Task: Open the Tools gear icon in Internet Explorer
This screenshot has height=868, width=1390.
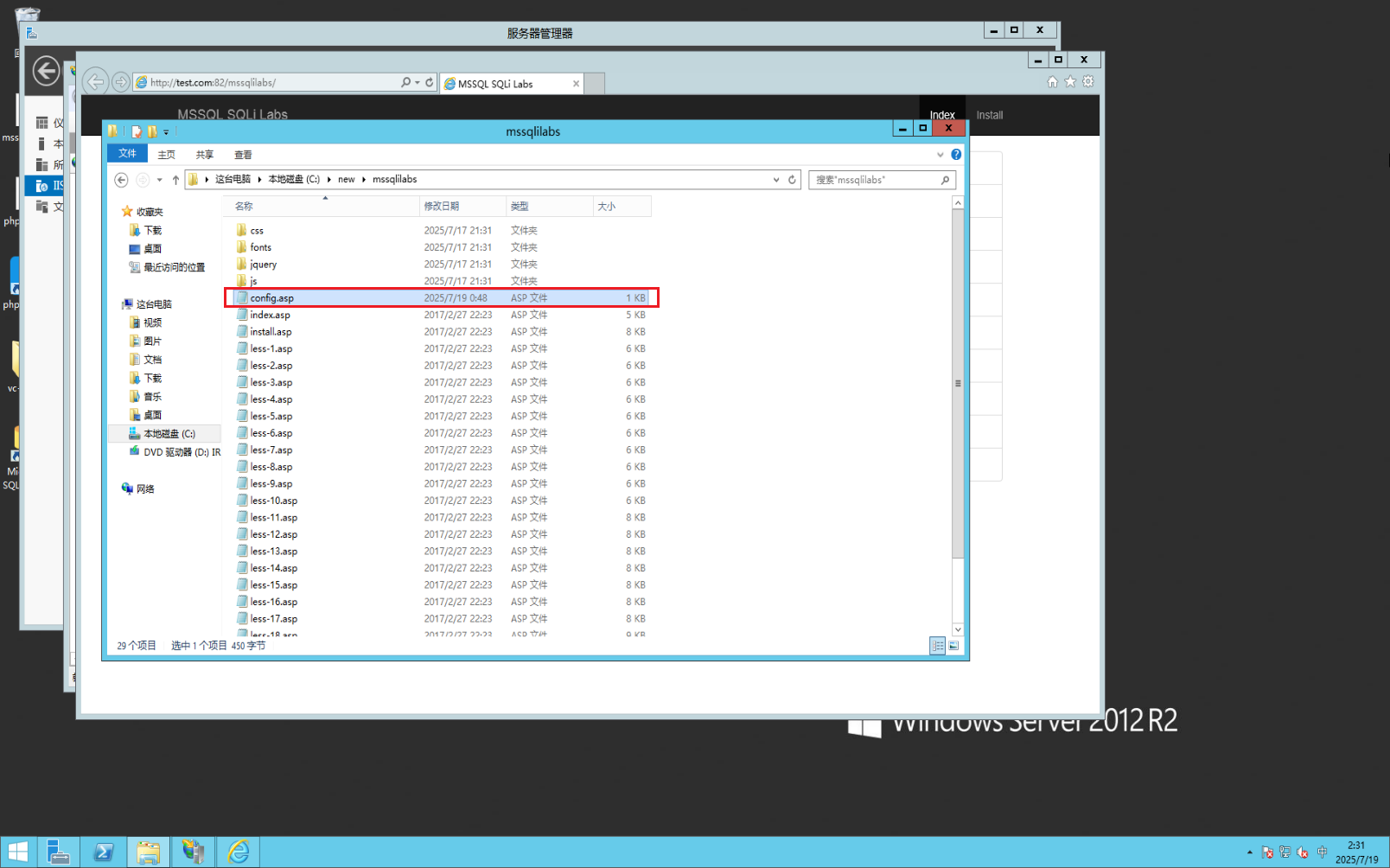Action: pos(1089,81)
